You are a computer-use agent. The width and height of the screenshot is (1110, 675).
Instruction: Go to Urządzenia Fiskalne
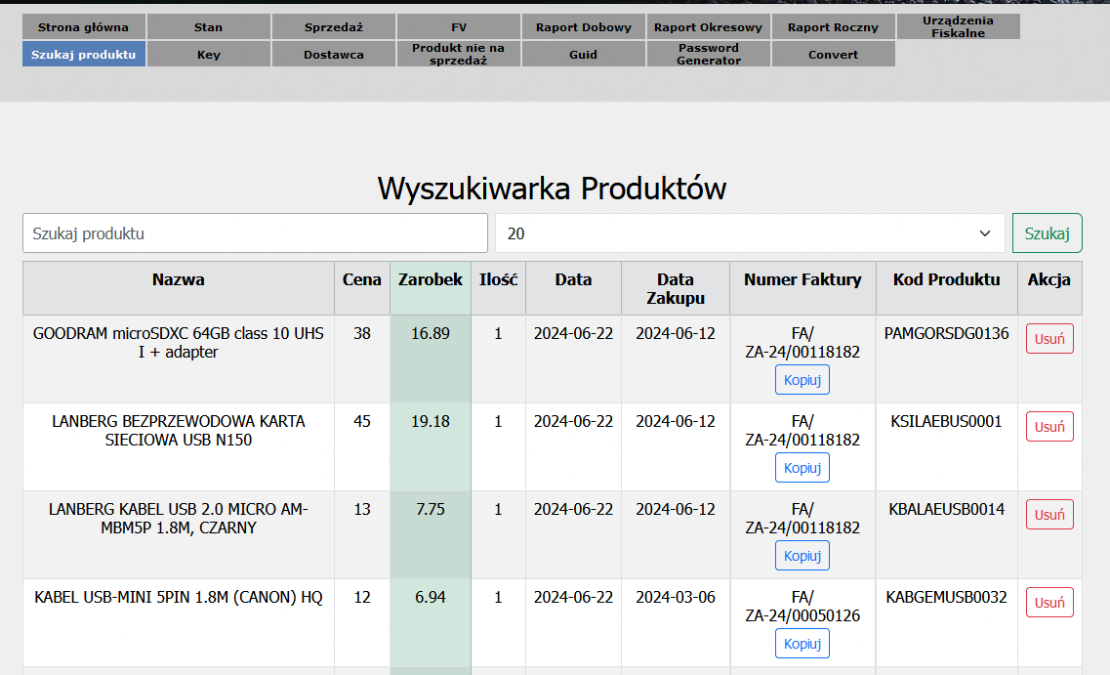[x=958, y=27]
